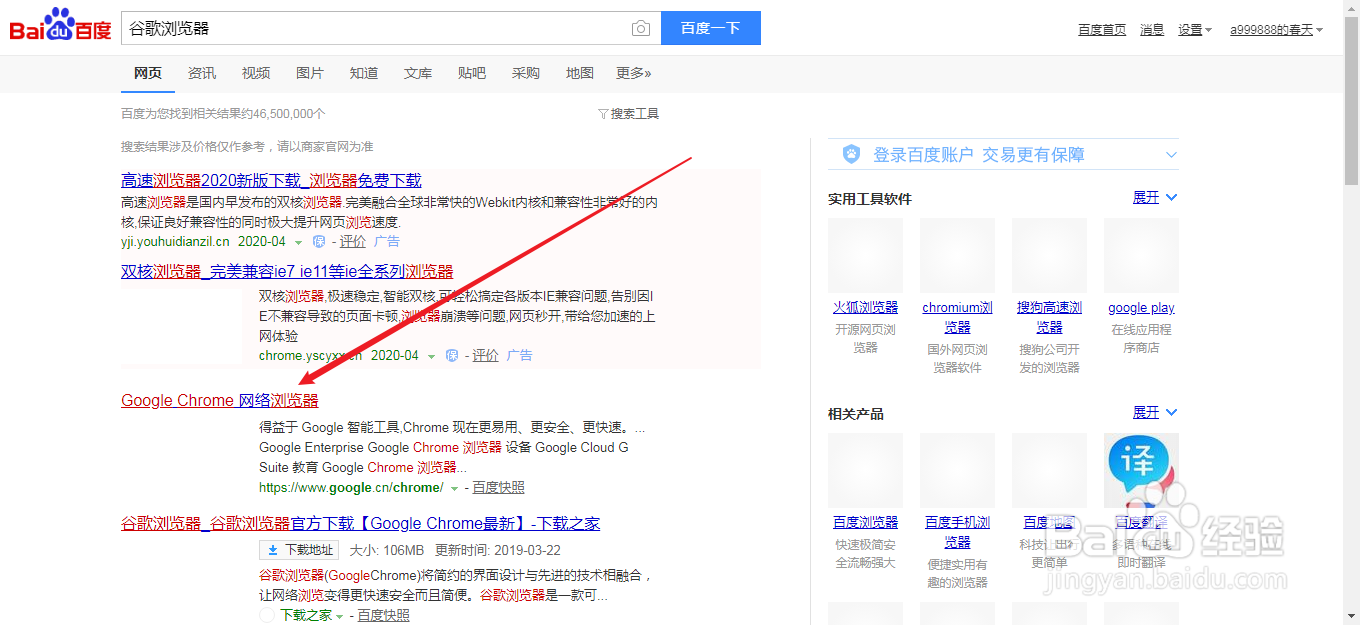The height and width of the screenshot is (625, 1360).
Task: Click verification badge of yji.youhuidianzil.cn ad
Action: tap(319, 241)
